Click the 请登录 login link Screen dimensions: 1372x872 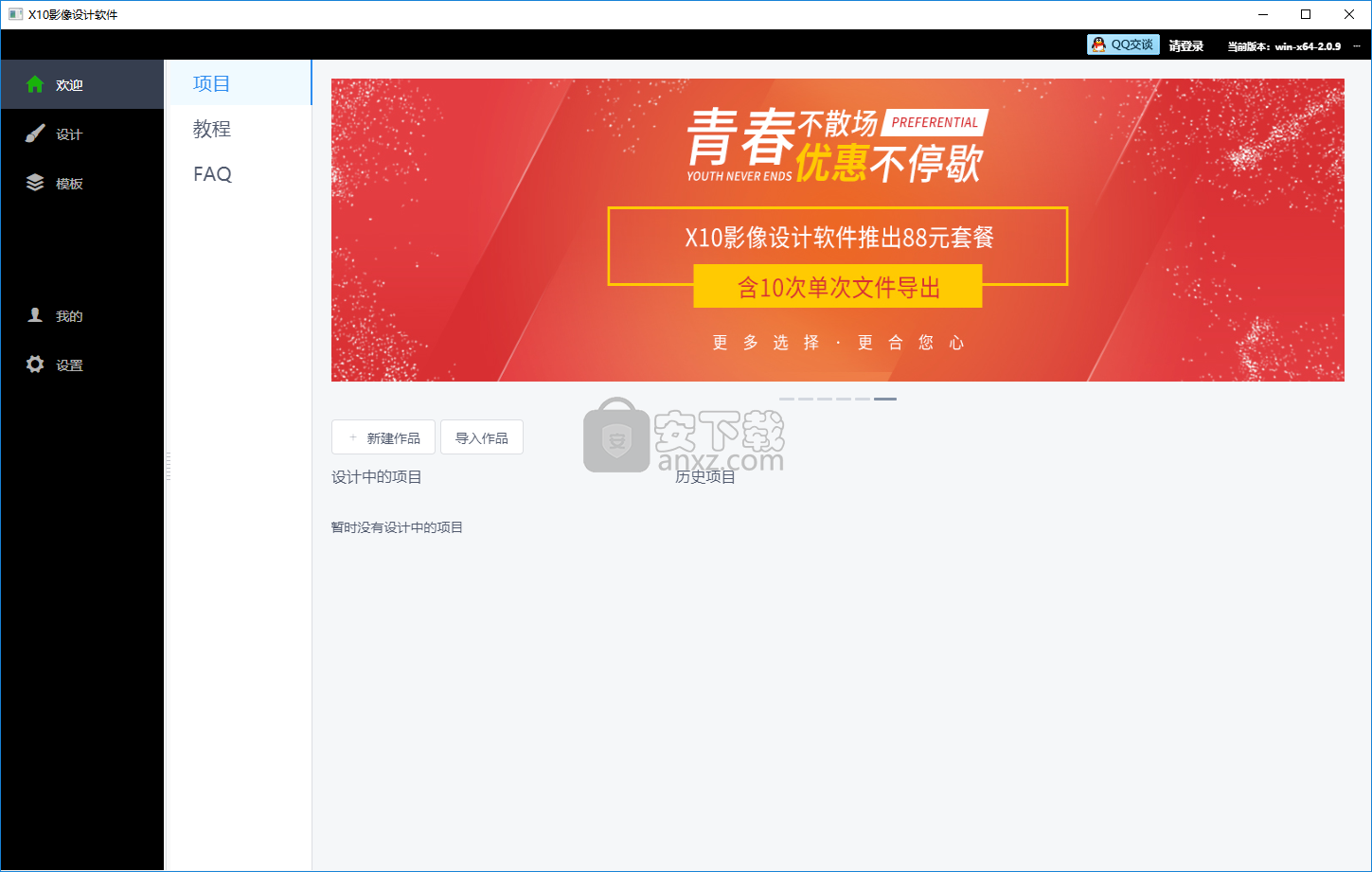(1185, 45)
